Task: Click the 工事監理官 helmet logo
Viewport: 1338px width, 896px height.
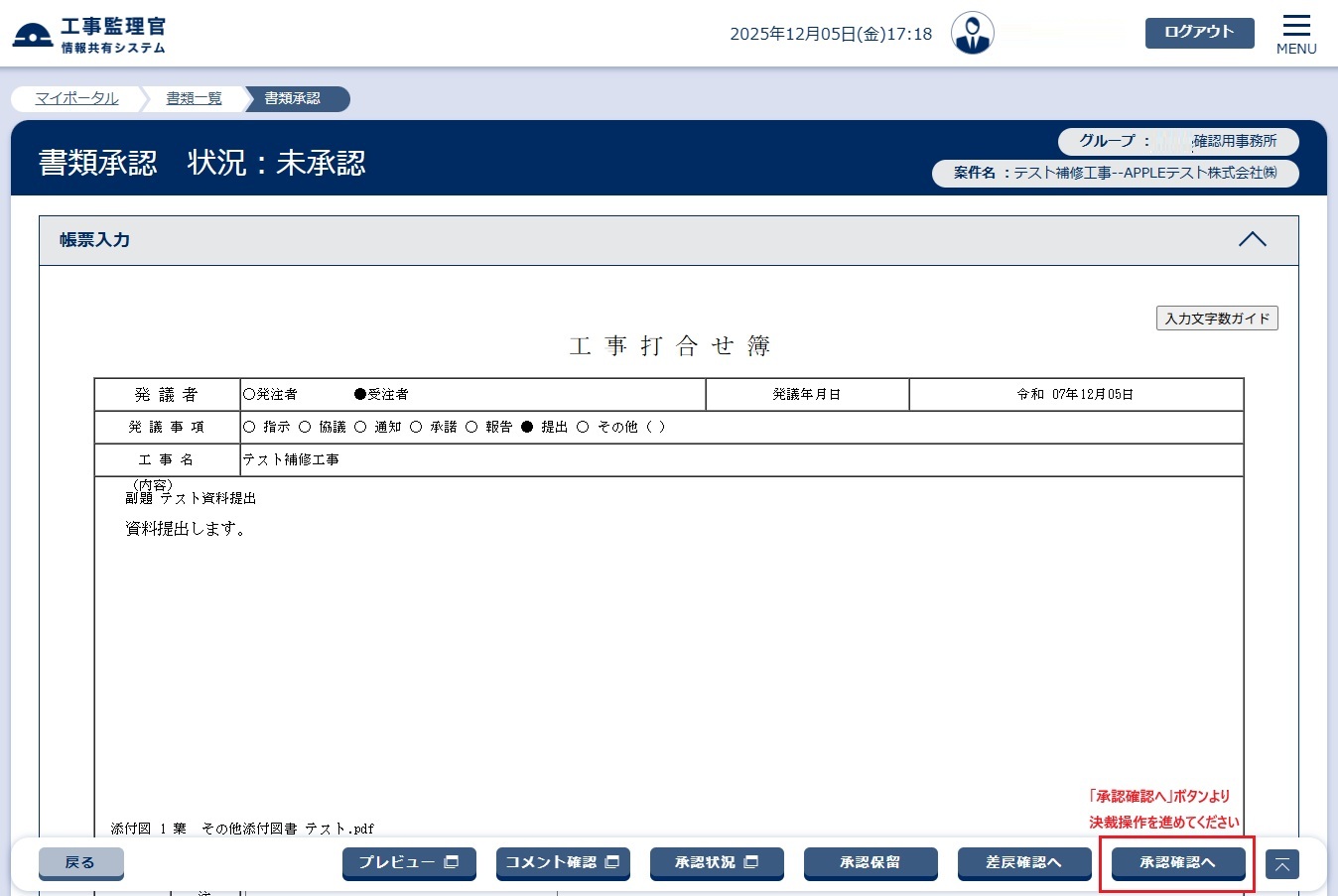Action: 33,35
